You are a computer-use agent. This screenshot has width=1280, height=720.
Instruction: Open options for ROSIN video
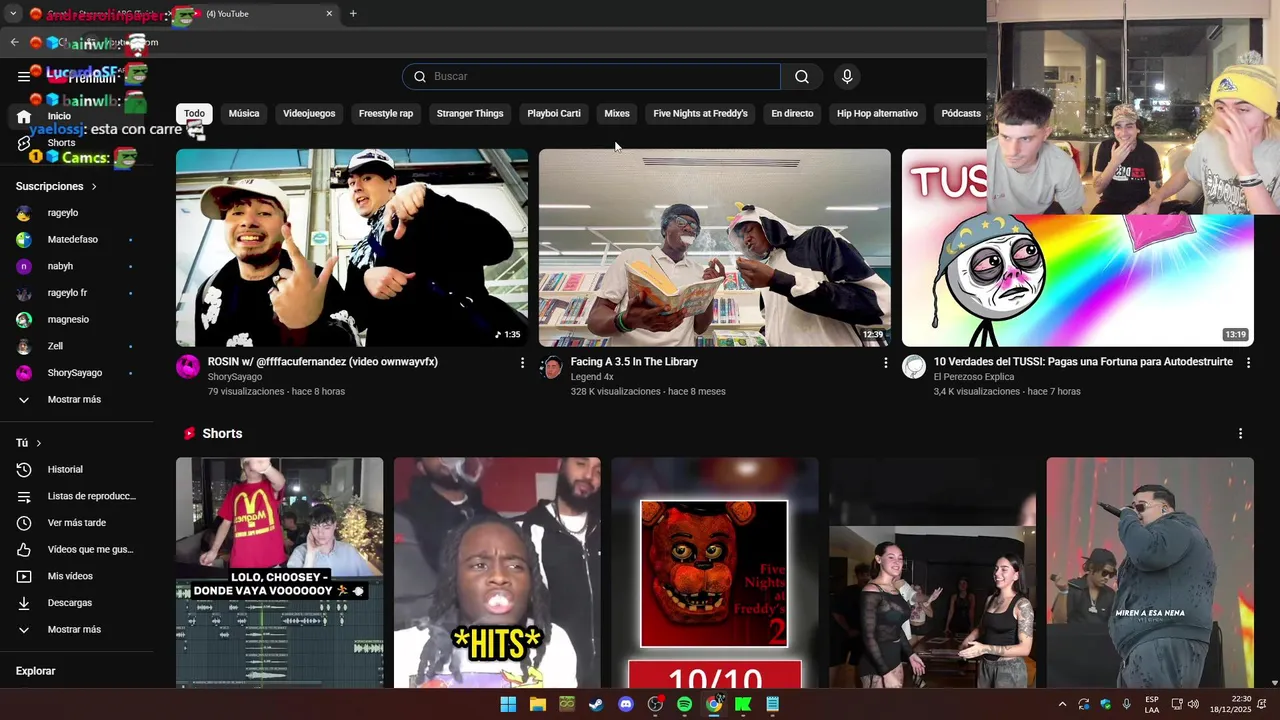tap(522, 363)
